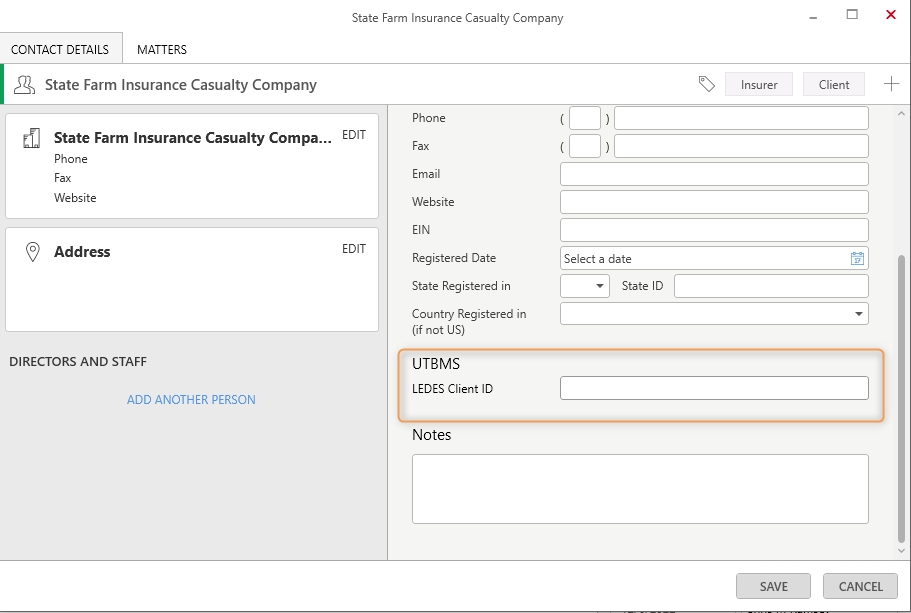Click the Insurer tag button

click(759, 84)
